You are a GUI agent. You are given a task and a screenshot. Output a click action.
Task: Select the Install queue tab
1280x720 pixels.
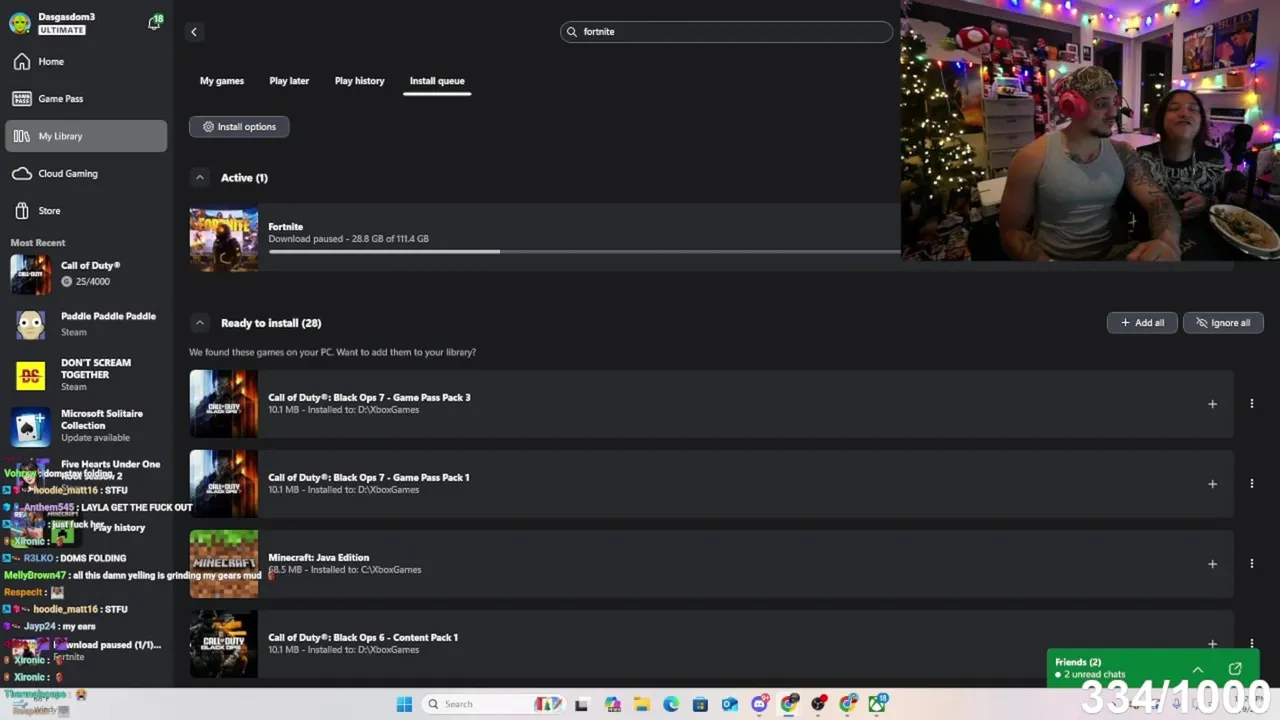click(437, 81)
